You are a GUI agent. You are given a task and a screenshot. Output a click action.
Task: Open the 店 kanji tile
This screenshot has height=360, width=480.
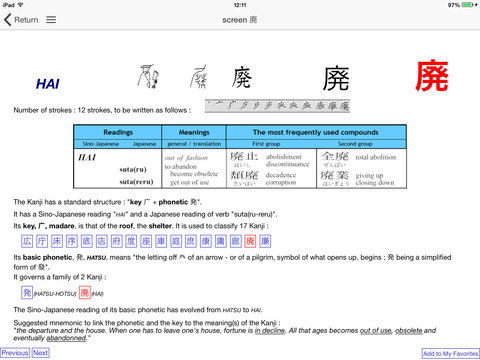(101, 241)
